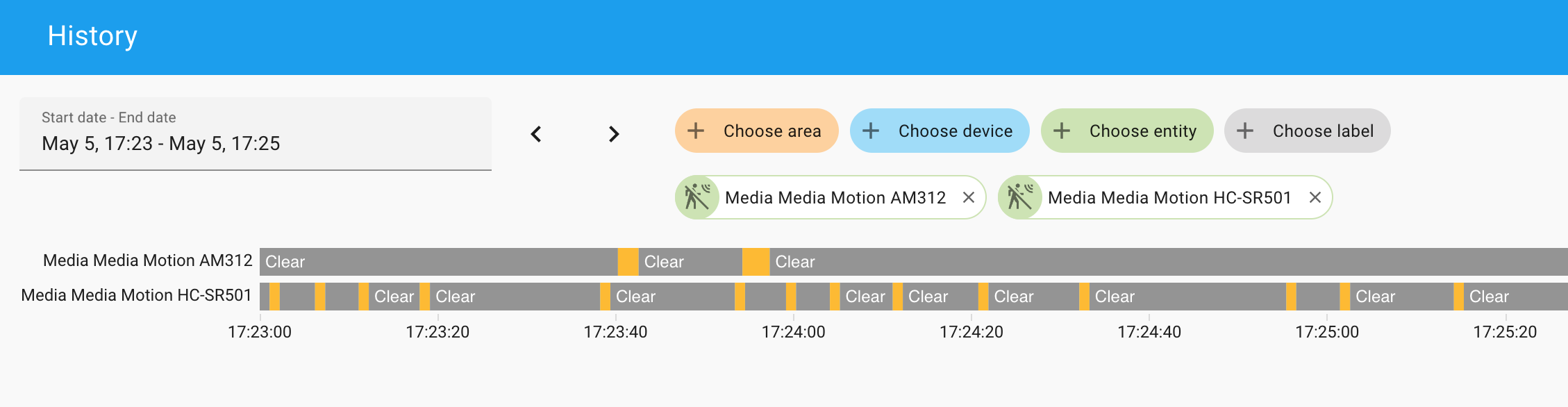The width and height of the screenshot is (1568, 407).
Task: Click the Choose device button
Action: (940, 131)
